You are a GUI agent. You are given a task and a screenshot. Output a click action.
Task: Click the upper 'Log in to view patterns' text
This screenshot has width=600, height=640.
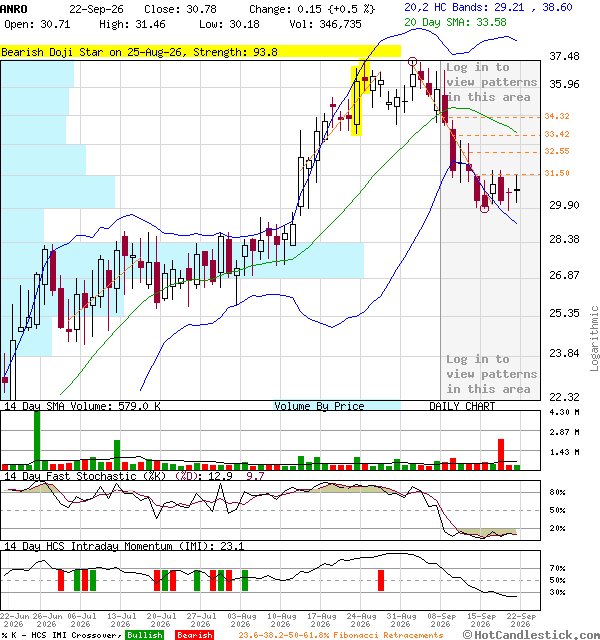[x=491, y=82]
